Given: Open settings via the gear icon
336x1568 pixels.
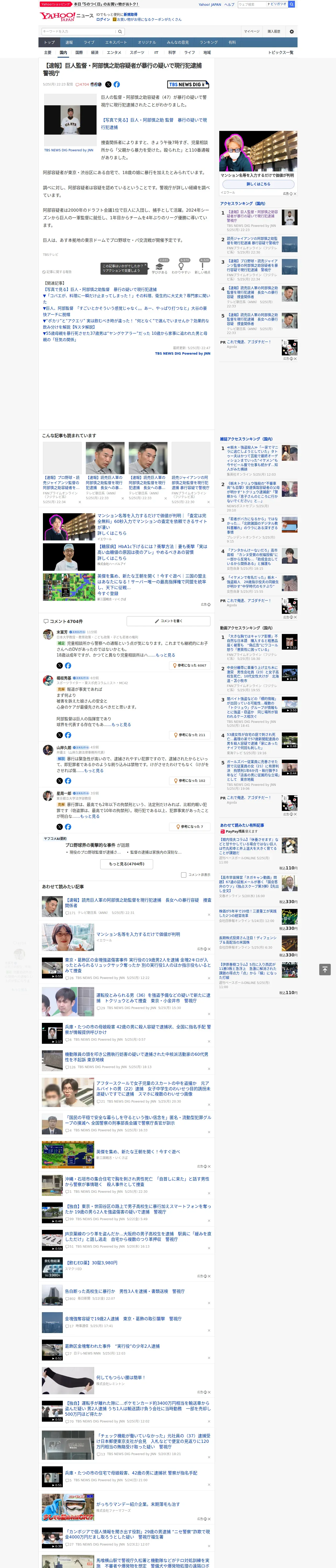Looking at the screenshot, I should 292,32.
